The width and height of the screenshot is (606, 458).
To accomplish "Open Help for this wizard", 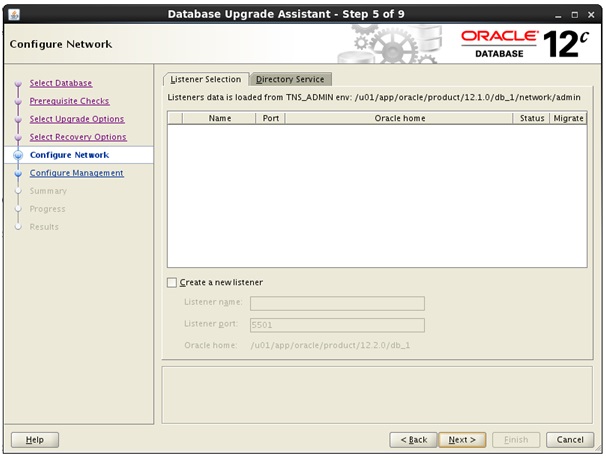I will 35,440.
